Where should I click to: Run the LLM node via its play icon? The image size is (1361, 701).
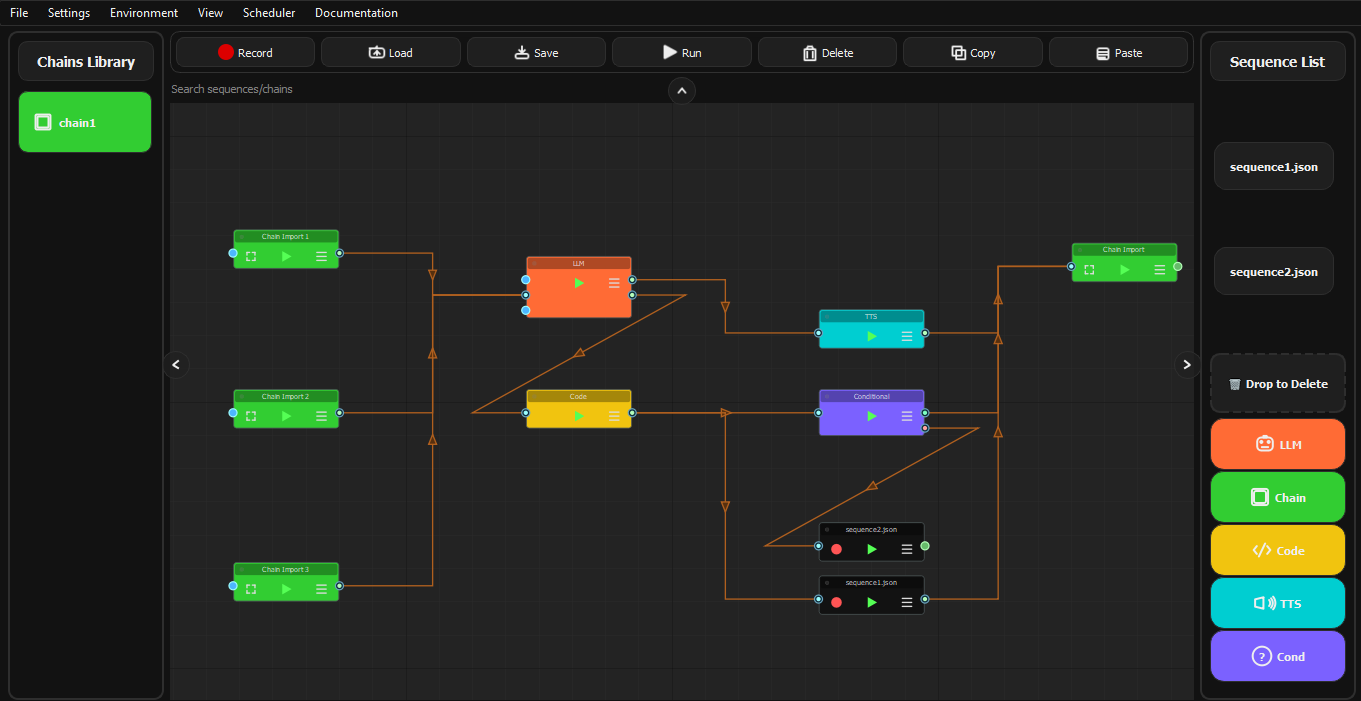coord(578,283)
